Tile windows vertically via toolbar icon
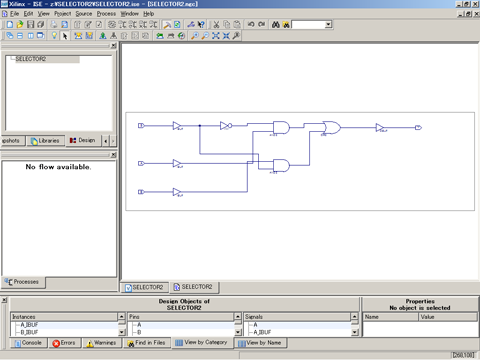 pyautogui.click(x=31, y=36)
